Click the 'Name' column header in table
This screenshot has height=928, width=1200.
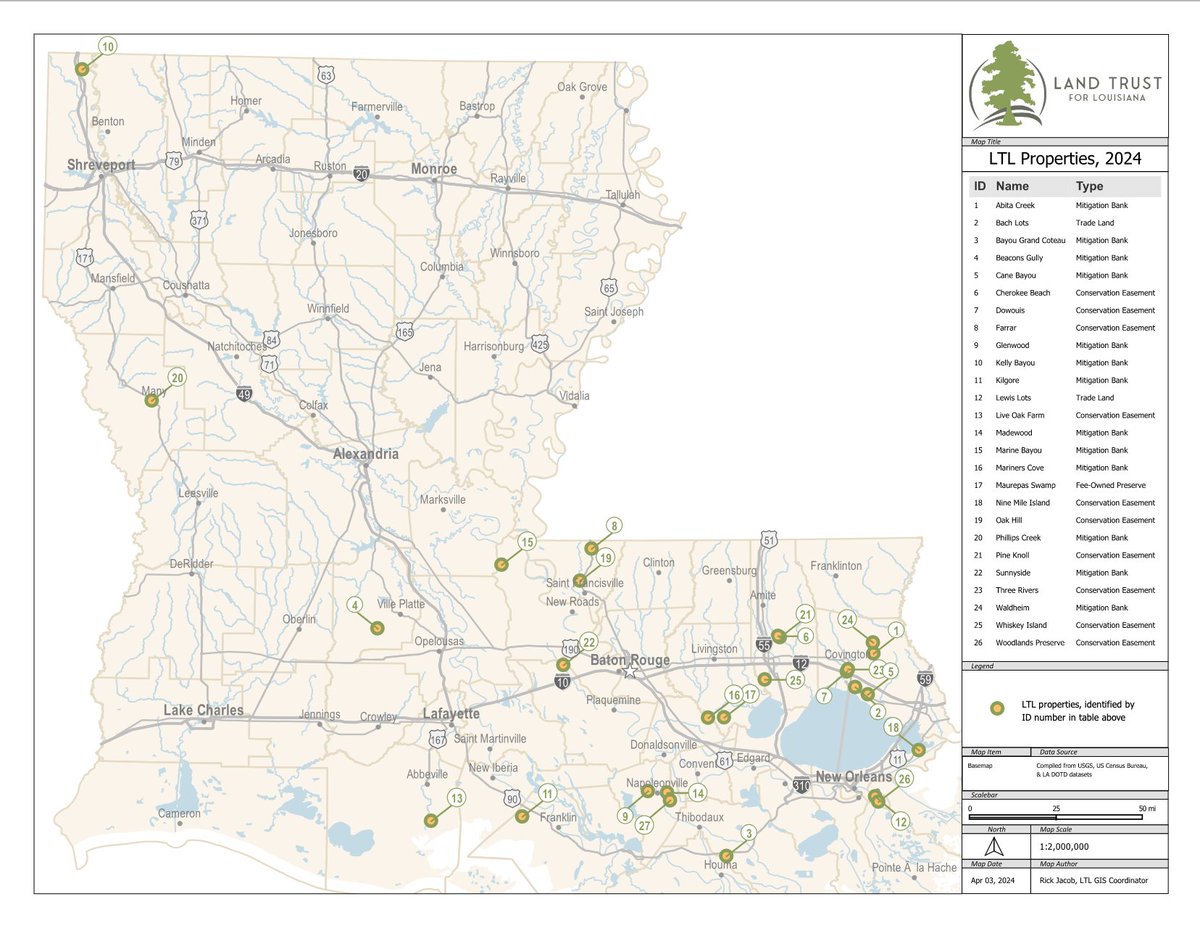1012,186
